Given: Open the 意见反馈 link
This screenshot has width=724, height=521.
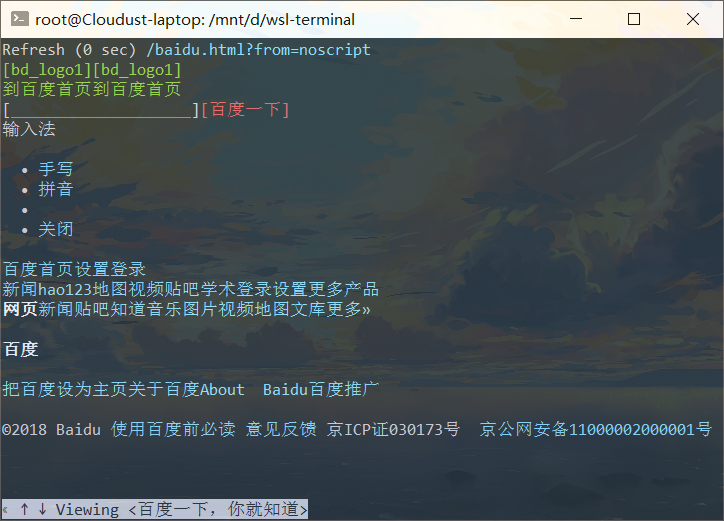Looking at the screenshot, I should pyautogui.click(x=281, y=430).
